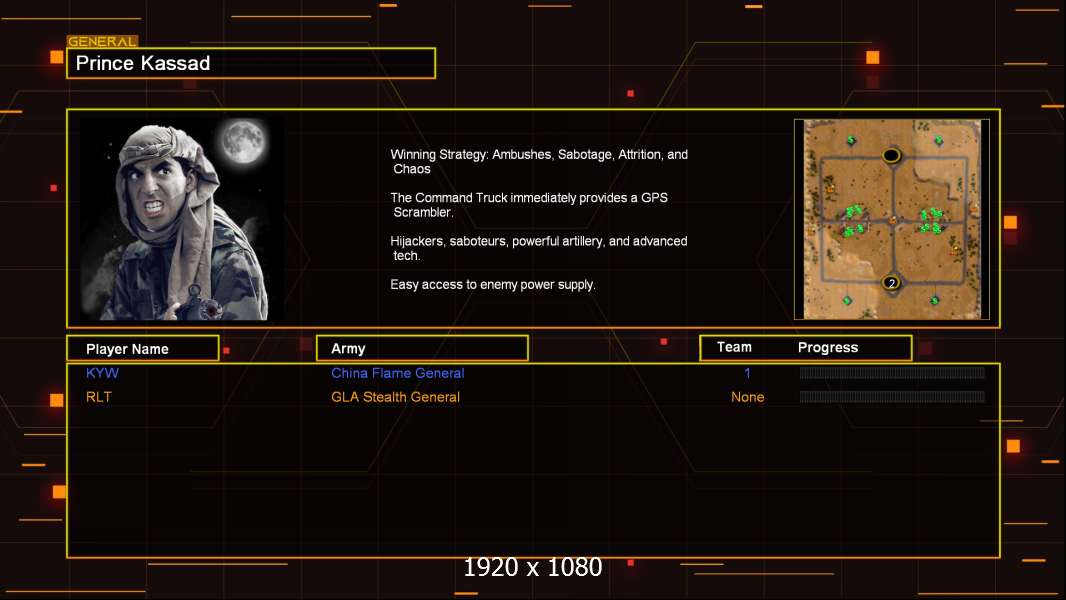
Task: Click the right green supply cluster on minimap
Action: coord(931,221)
